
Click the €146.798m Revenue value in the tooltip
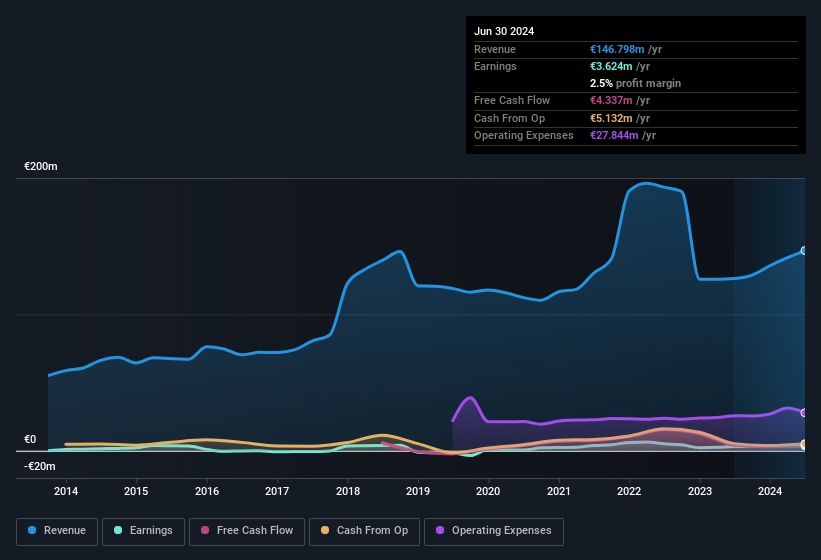click(x=617, y=48)
